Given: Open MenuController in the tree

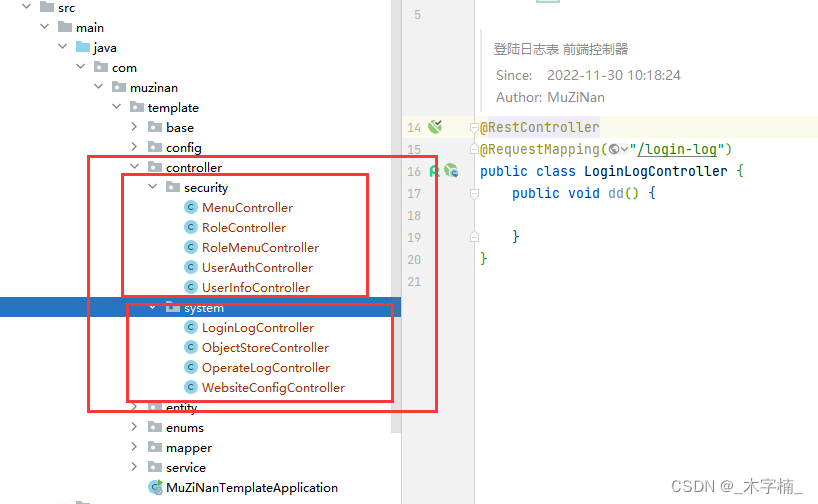Looking at the screenshot, I should coord(247,208).
